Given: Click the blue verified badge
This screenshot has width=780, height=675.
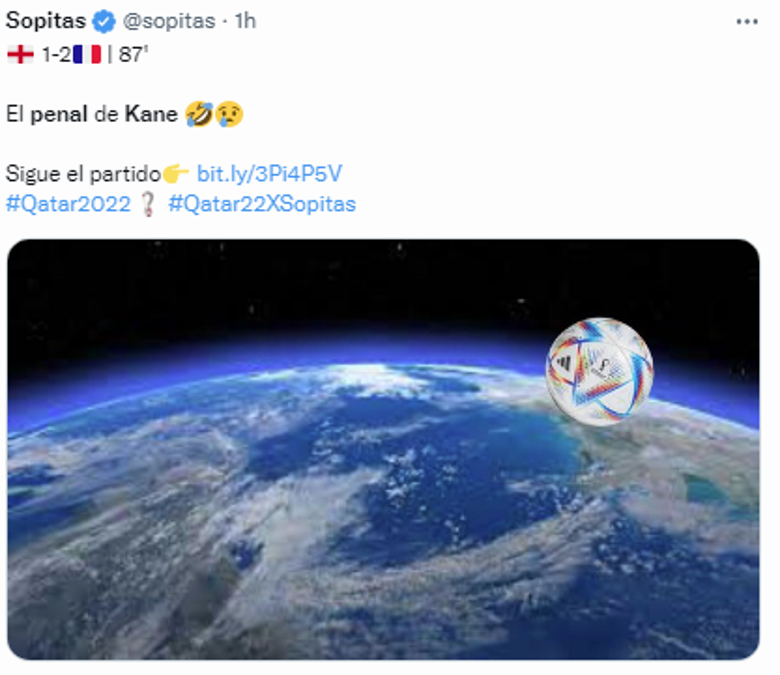Looking at the screenshot, I should pyautogui.click(x=103, y=21).
